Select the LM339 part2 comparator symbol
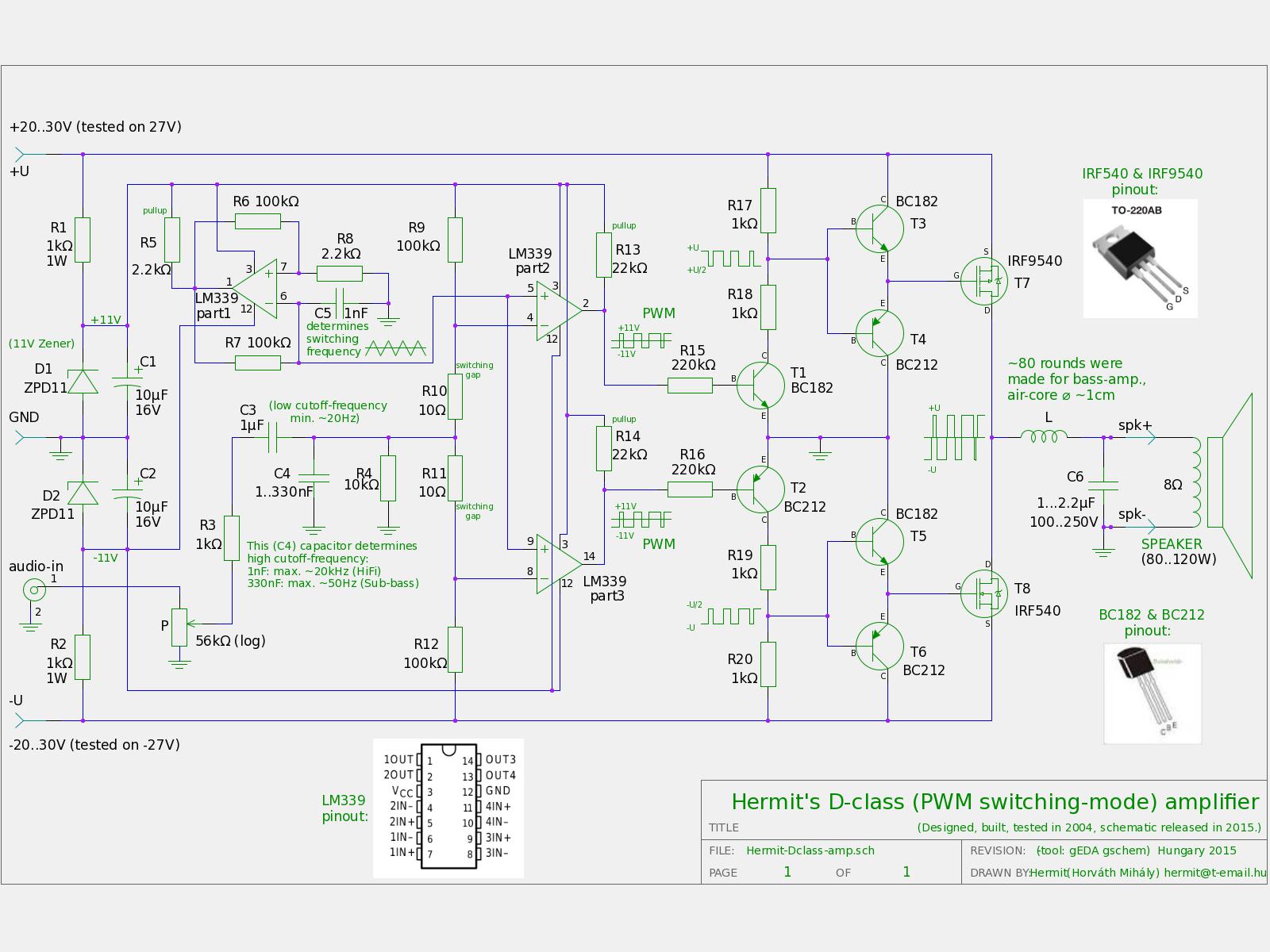This screenshot has height=952, width=1270. coord(558,311)
